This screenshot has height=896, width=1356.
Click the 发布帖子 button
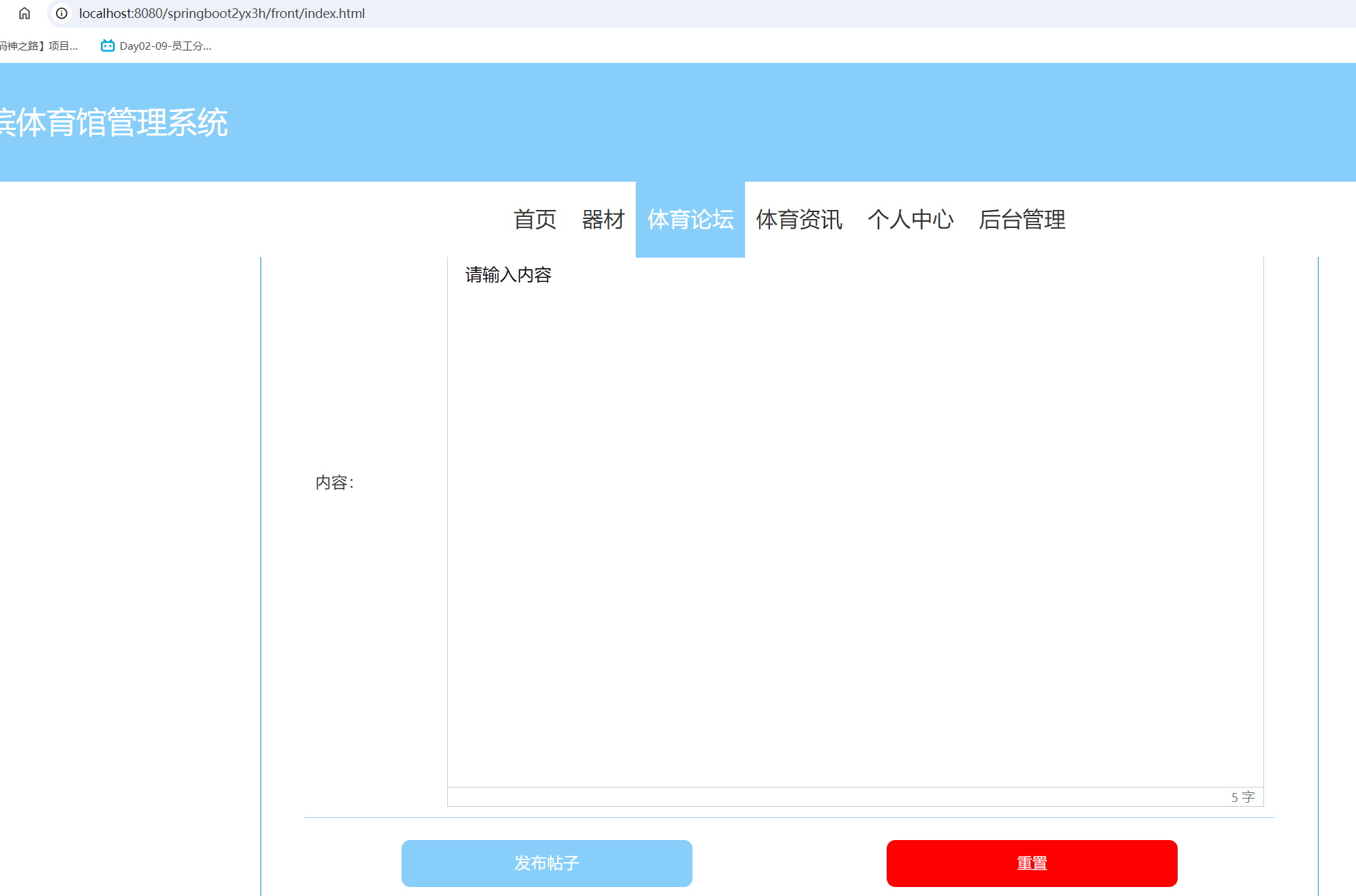[546, 863]
